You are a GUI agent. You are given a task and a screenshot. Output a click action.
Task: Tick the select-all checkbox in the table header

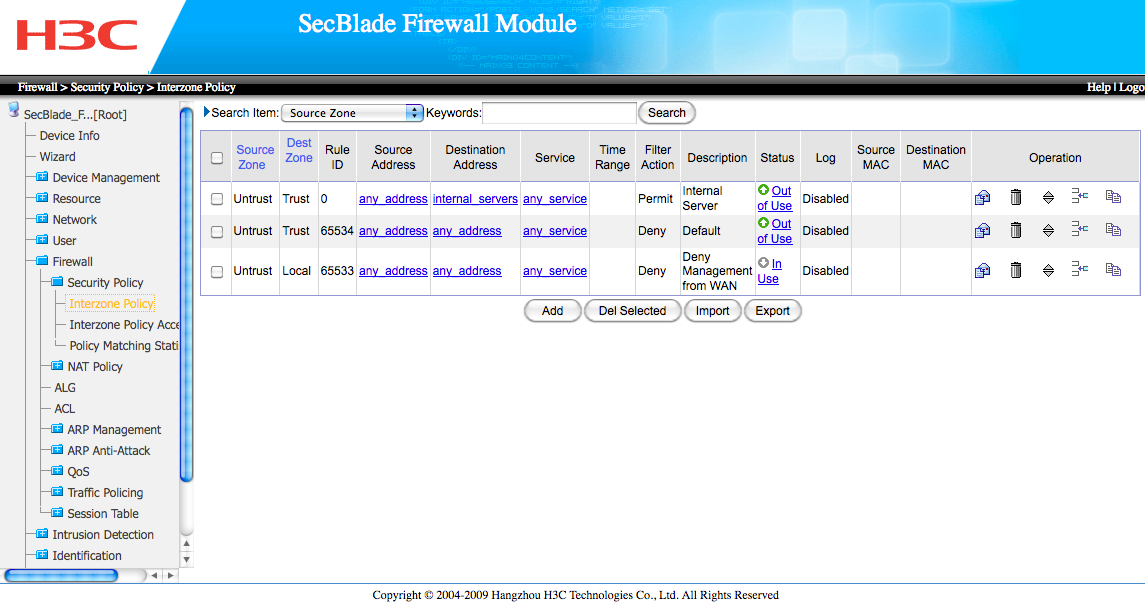(x=217, y=158)
